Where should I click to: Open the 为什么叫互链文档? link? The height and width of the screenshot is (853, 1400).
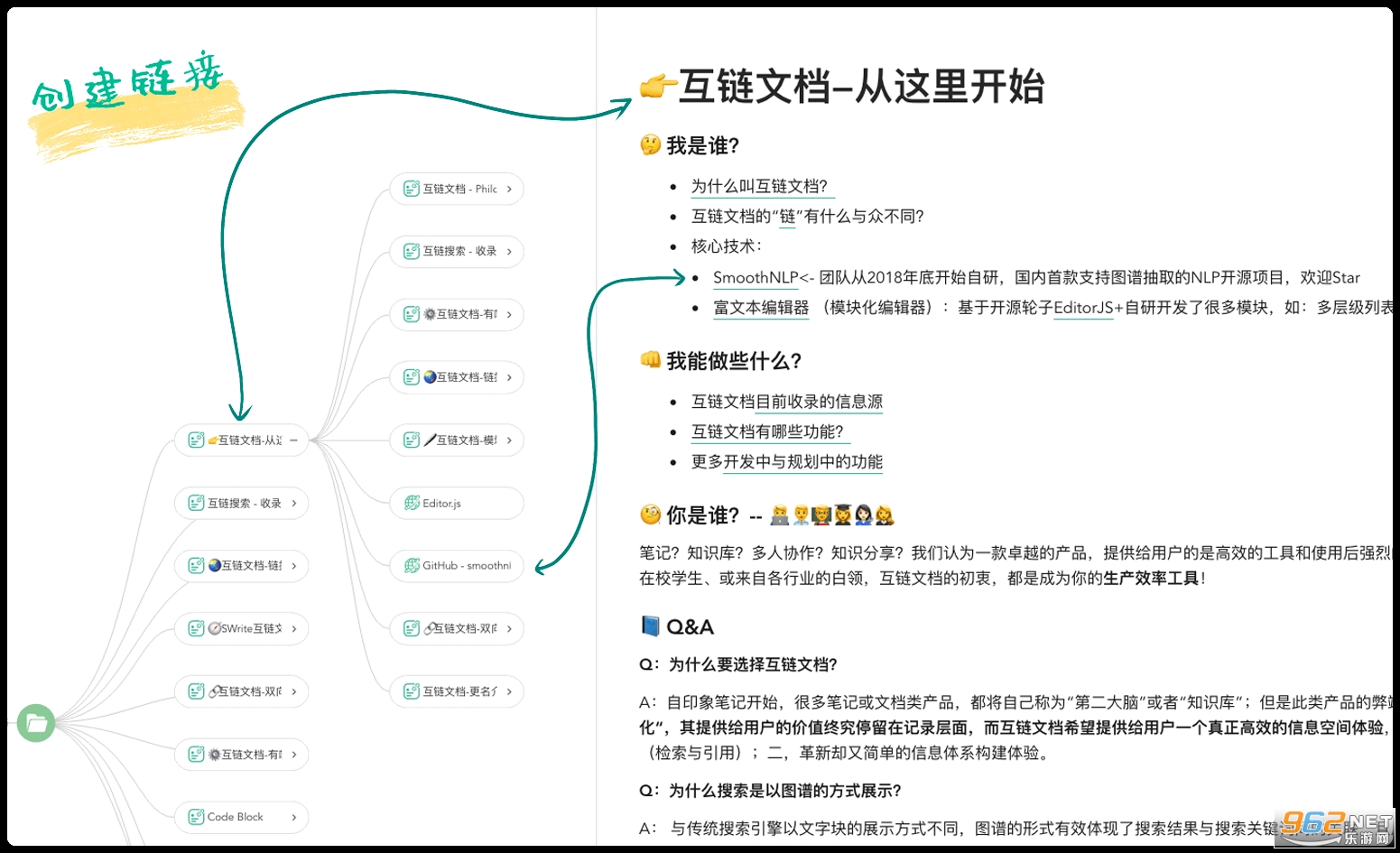[x=758, y=187]
